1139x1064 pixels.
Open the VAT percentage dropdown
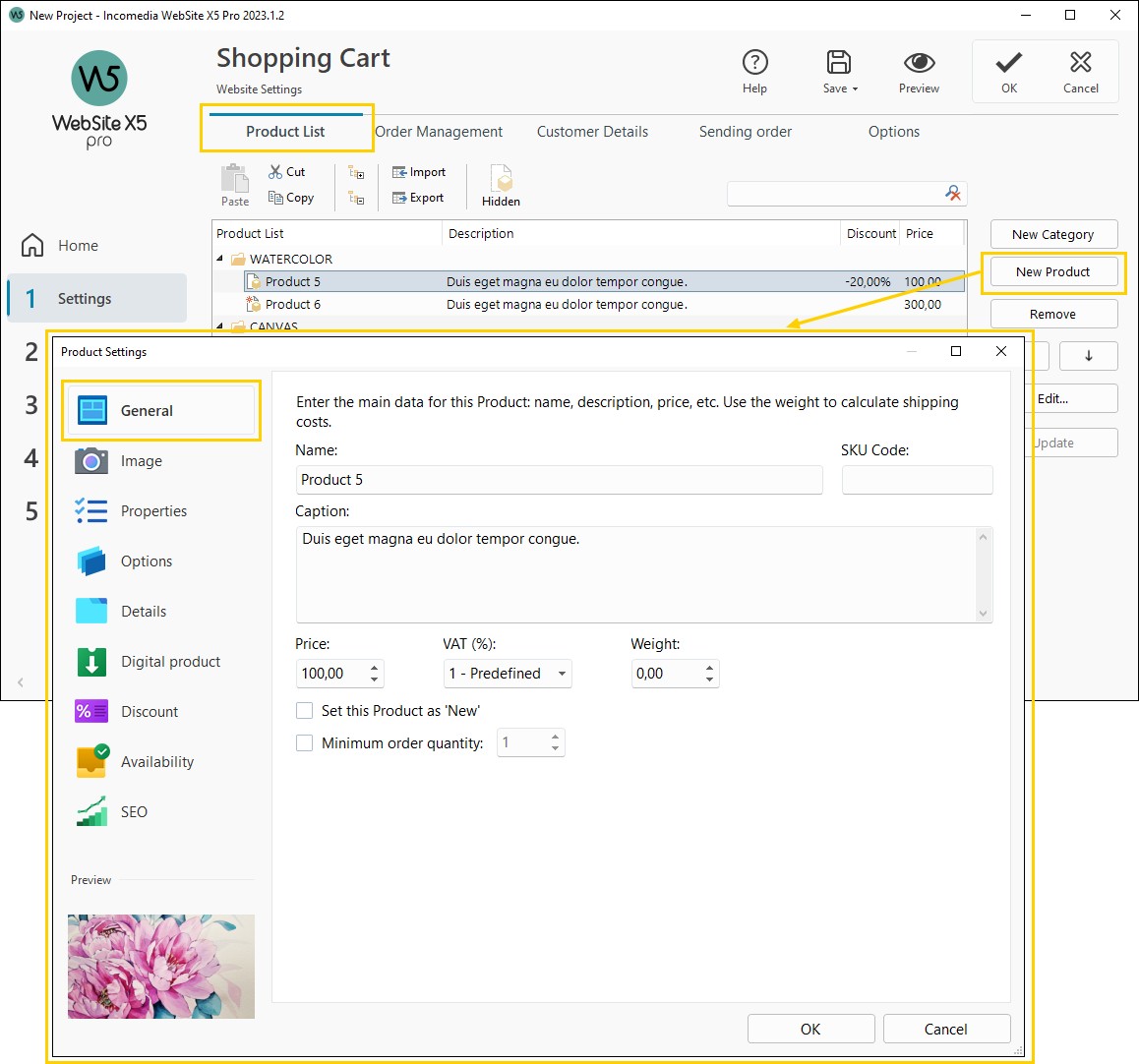[561, 674]
